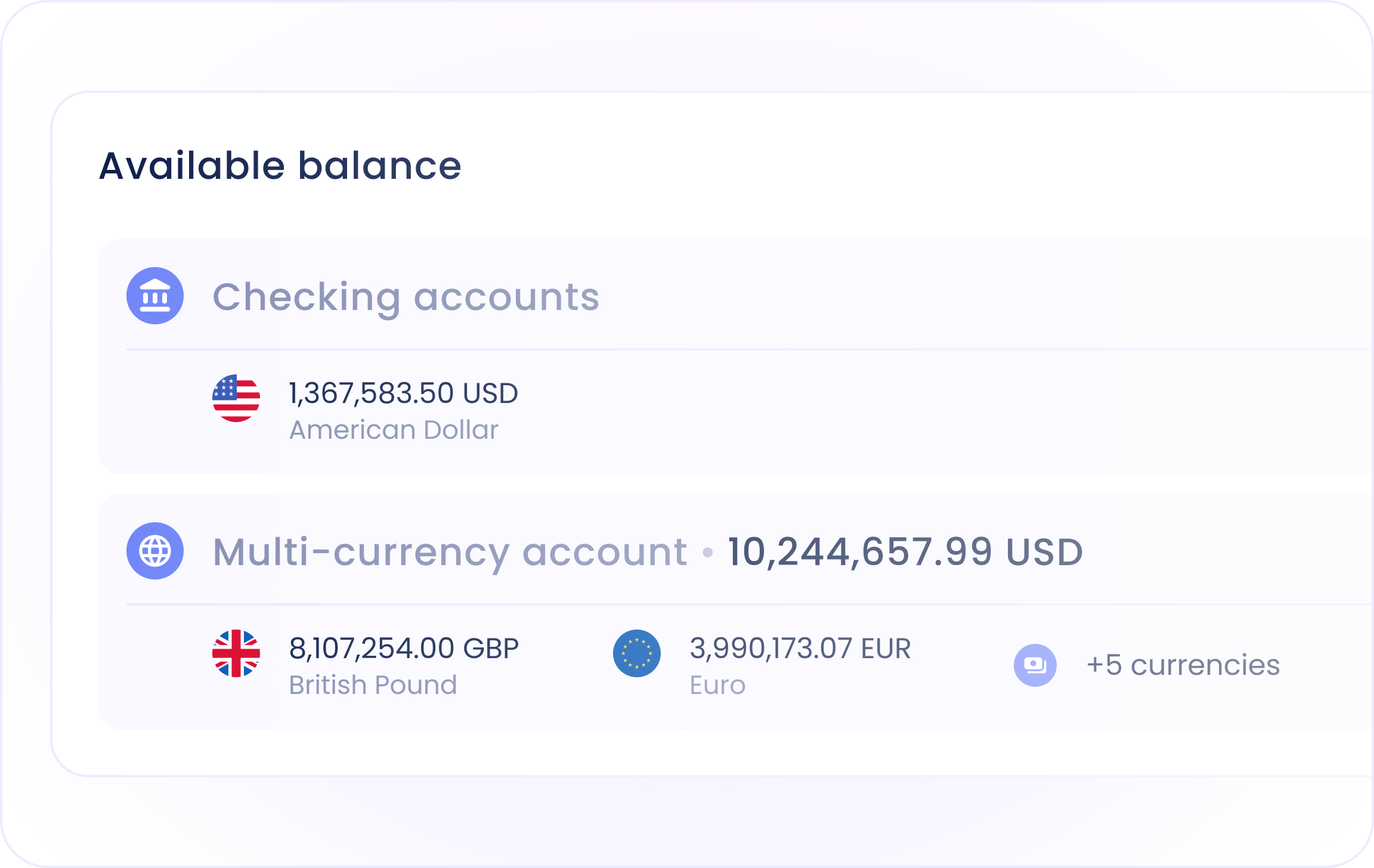Select the British Pound label
The width and height of the screenshot is (1374, 868).
click(373, 686)
